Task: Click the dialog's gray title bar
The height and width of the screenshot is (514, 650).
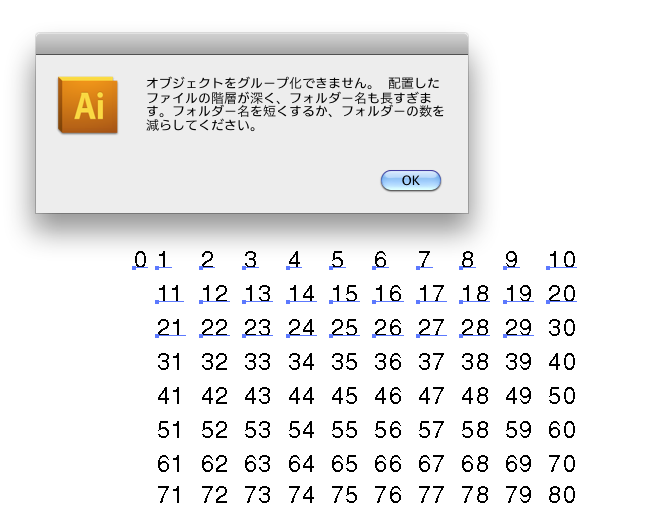Action: pos(252,44)
